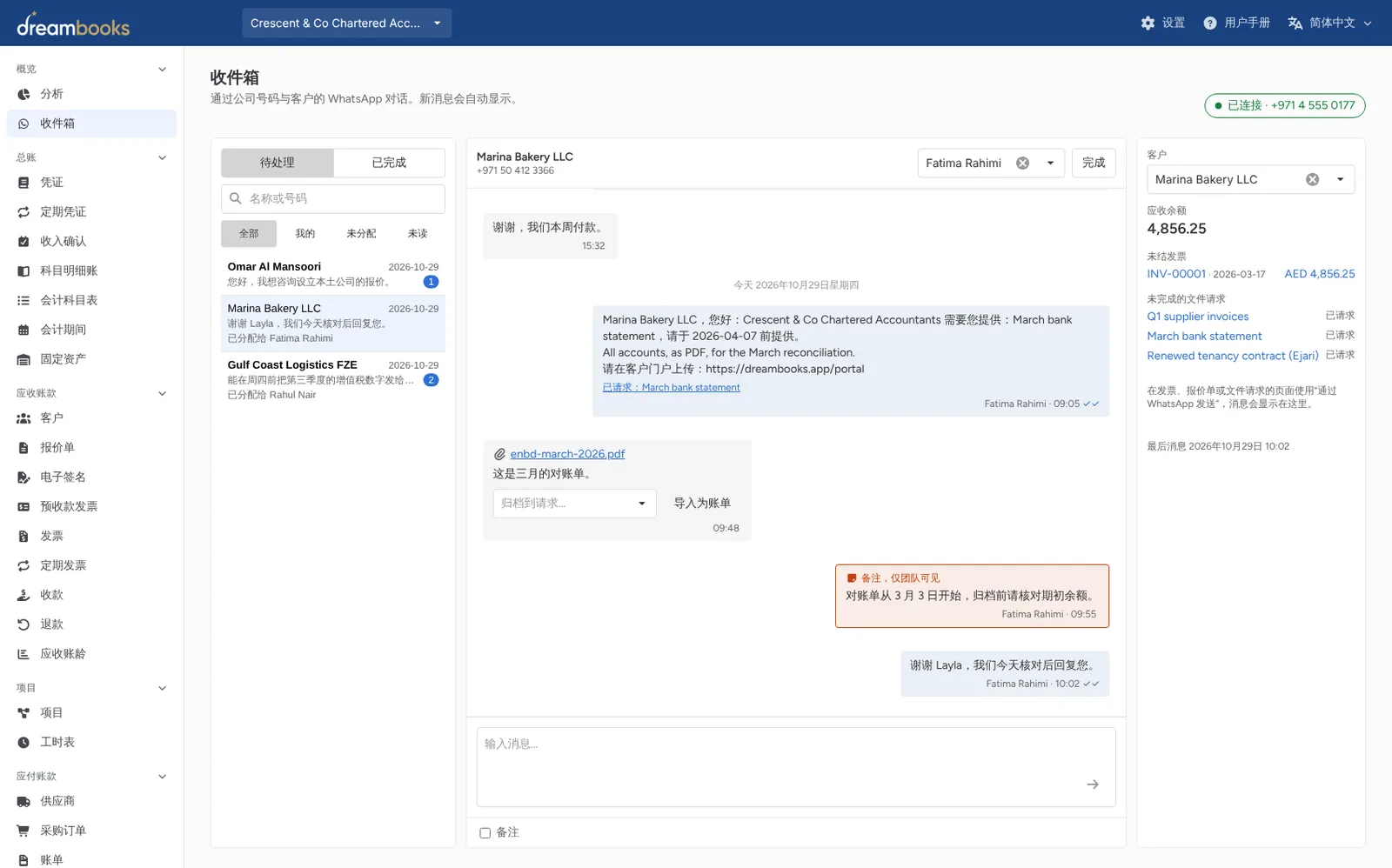Open 收入确认 revenue recognition icon

tap(23, 242)
